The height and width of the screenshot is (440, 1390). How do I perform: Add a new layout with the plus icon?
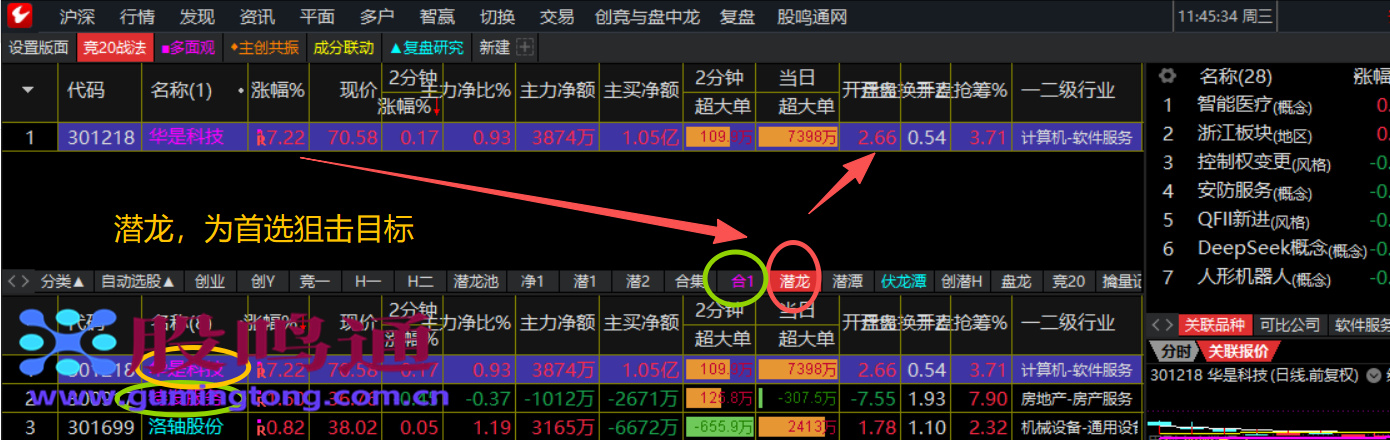pyautogui.click(x=525, y=47)
